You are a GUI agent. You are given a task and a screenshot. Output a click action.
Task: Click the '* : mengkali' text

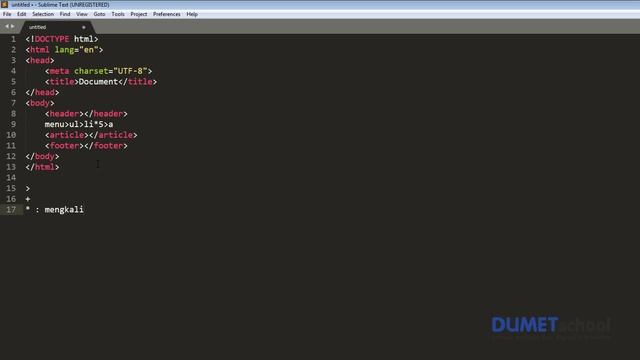pyautogui.click(x=54, y=209)
